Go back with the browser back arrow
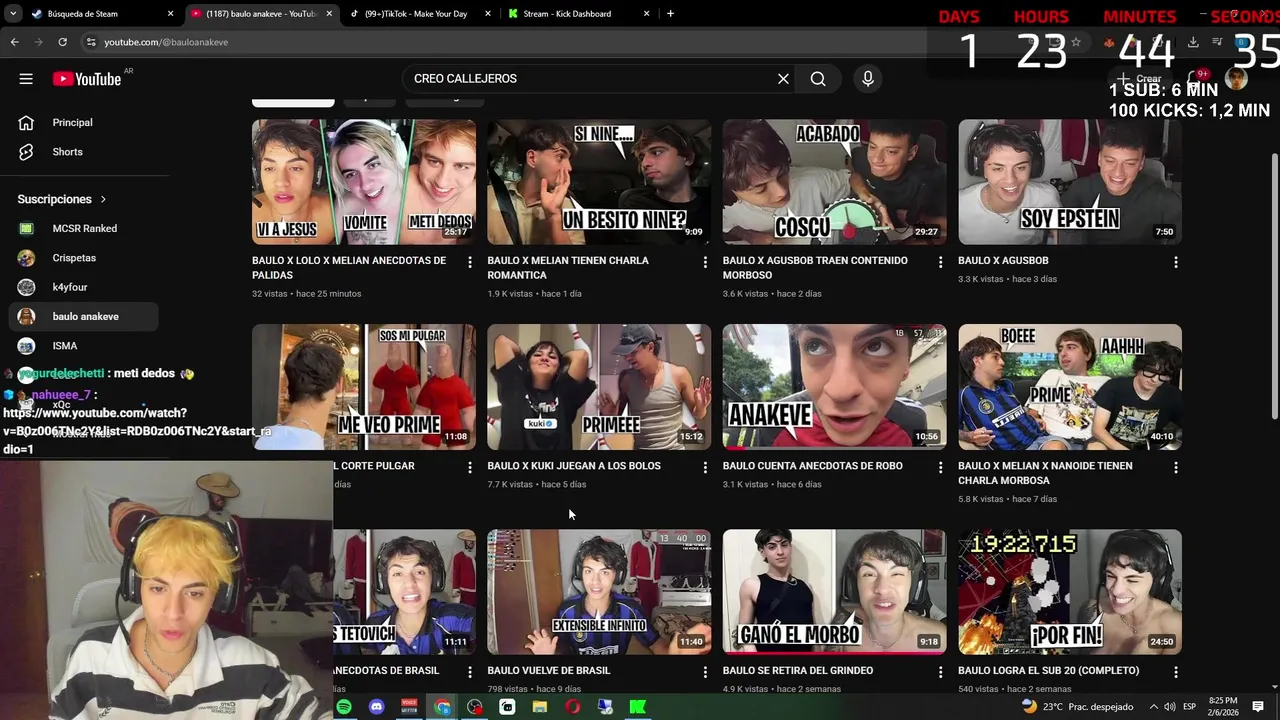This screenshot has width=1280, height=720. click(14, 42)
